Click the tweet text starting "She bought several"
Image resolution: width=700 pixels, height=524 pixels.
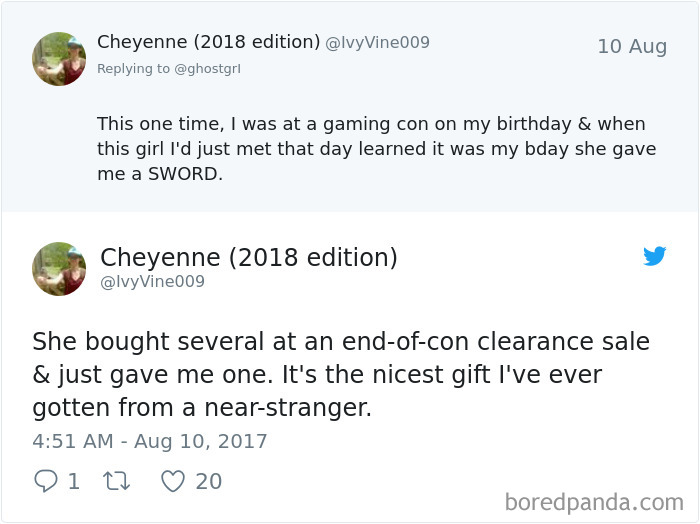340,374
